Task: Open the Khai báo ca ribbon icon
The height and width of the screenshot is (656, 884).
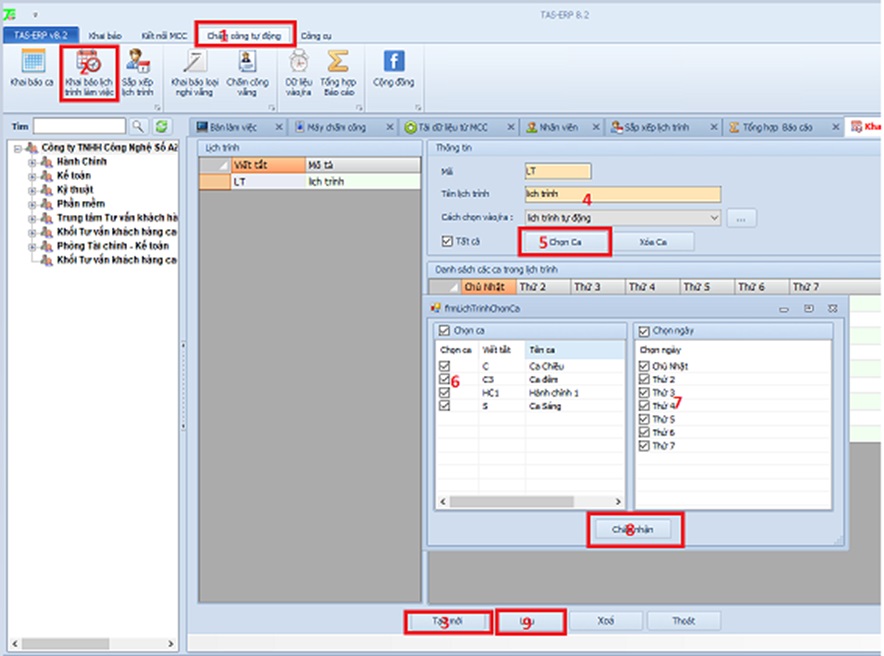Action: point(32,63)
